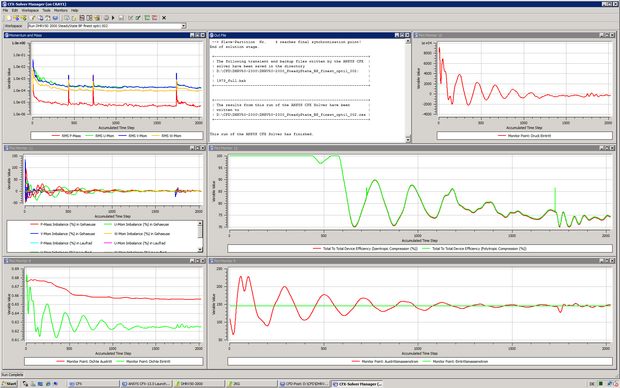Open the Edit menu
The height and width of the screenshot is (388, 620).
[15, 10]
